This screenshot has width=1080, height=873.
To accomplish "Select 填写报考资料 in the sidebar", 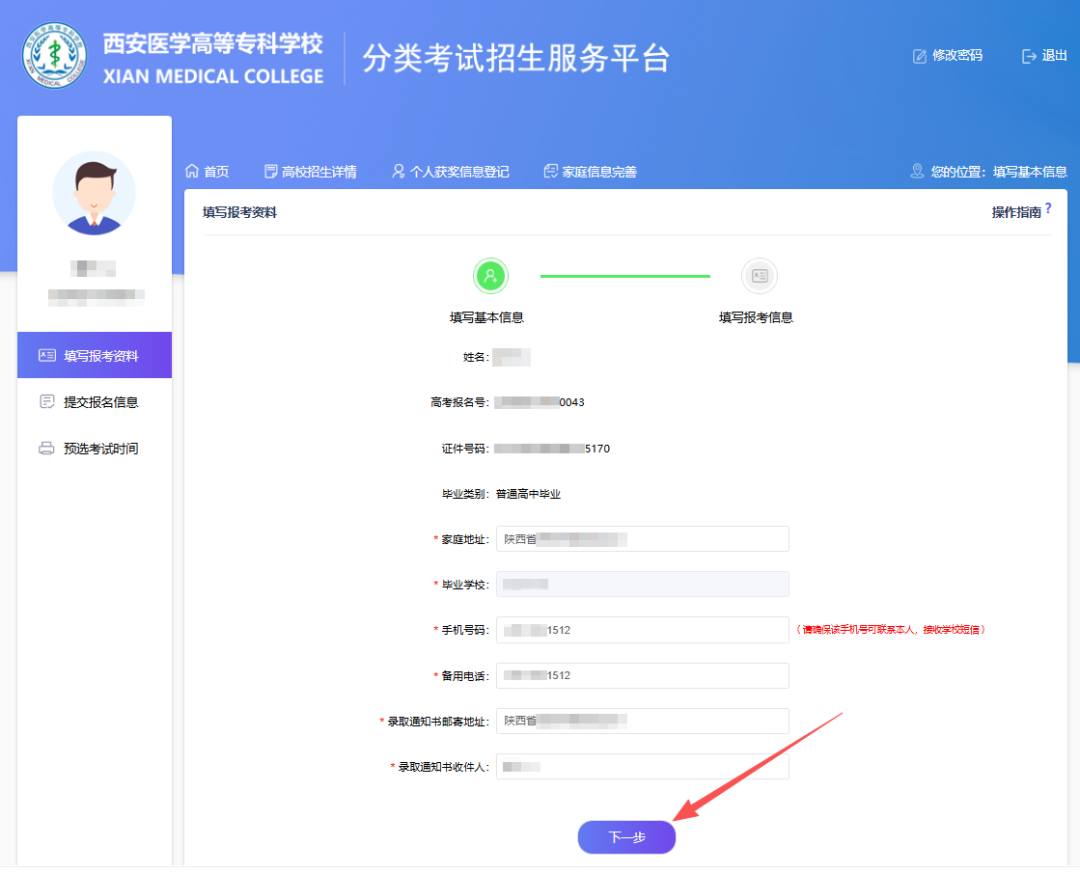I will click(94, 355).
